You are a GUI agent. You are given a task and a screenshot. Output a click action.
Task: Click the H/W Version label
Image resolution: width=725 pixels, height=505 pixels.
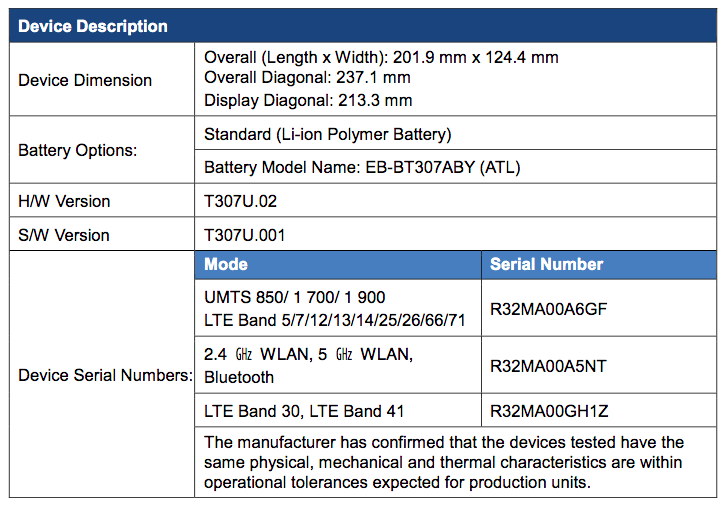pos(64,201)
